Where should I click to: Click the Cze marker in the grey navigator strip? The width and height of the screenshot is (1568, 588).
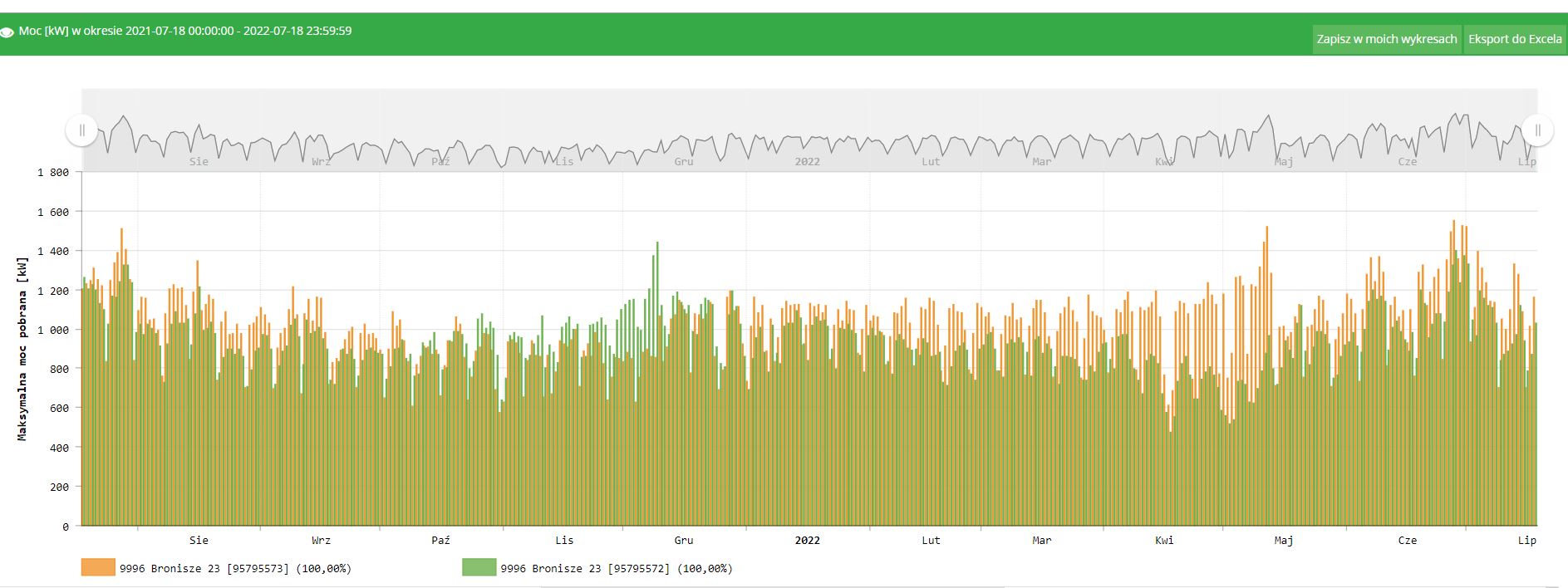point(1408,162)
